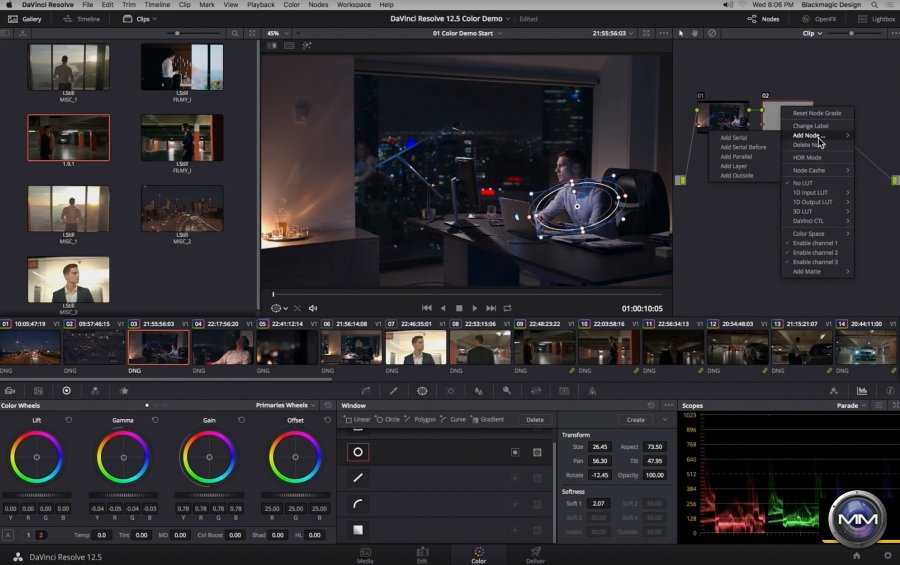Image resolution: width=900 pixels, height=565 pixels.
Task: Open the Camera Raw palette icon
Action: click(x=10, y=391)
